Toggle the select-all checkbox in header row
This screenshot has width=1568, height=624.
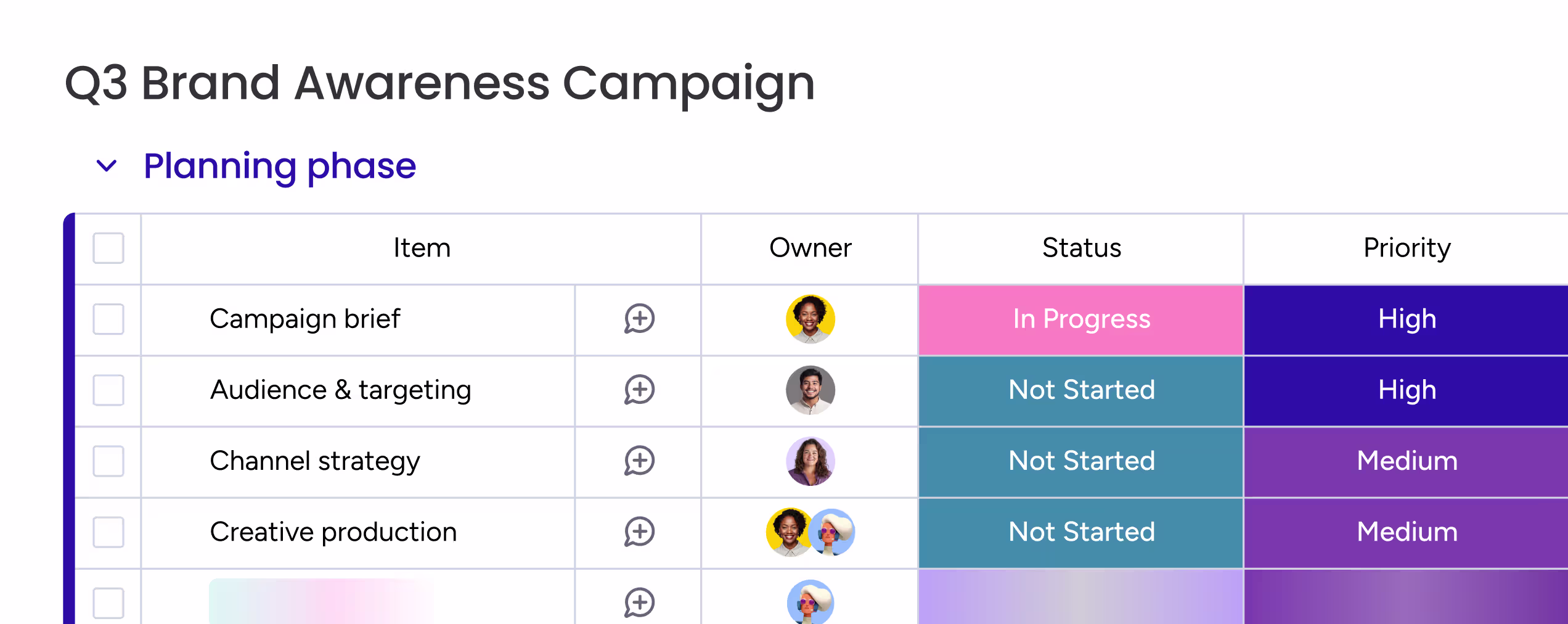click(108, 248)
